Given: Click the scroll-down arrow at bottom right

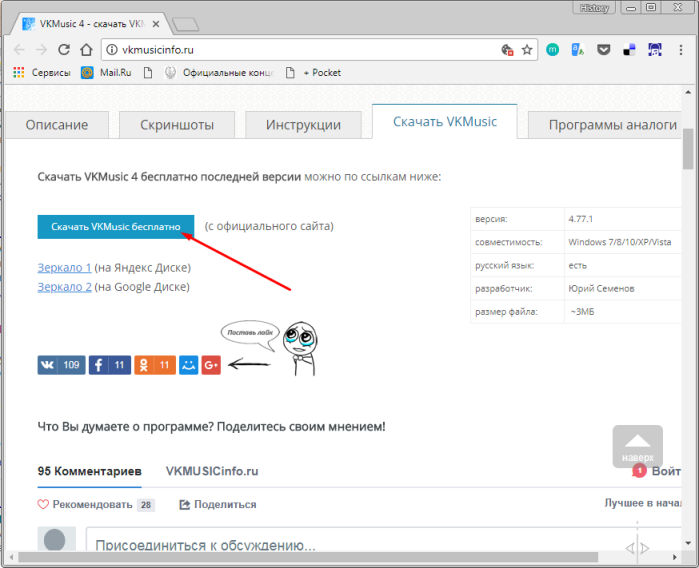Looking at the screenshot, I should (688, 543).
